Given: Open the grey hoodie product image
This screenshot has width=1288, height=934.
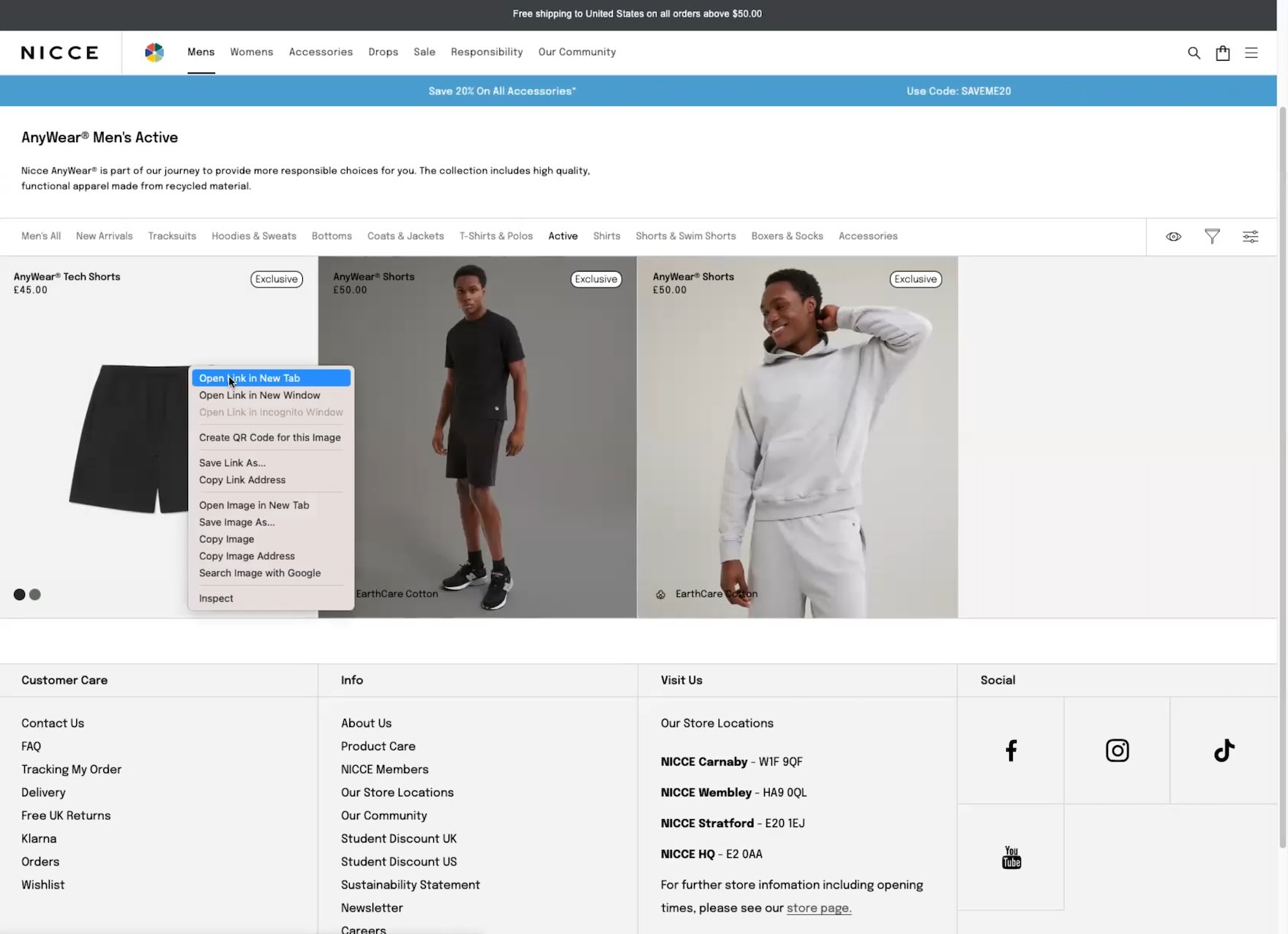Looking at the screenshot, I should pos(797,439).
